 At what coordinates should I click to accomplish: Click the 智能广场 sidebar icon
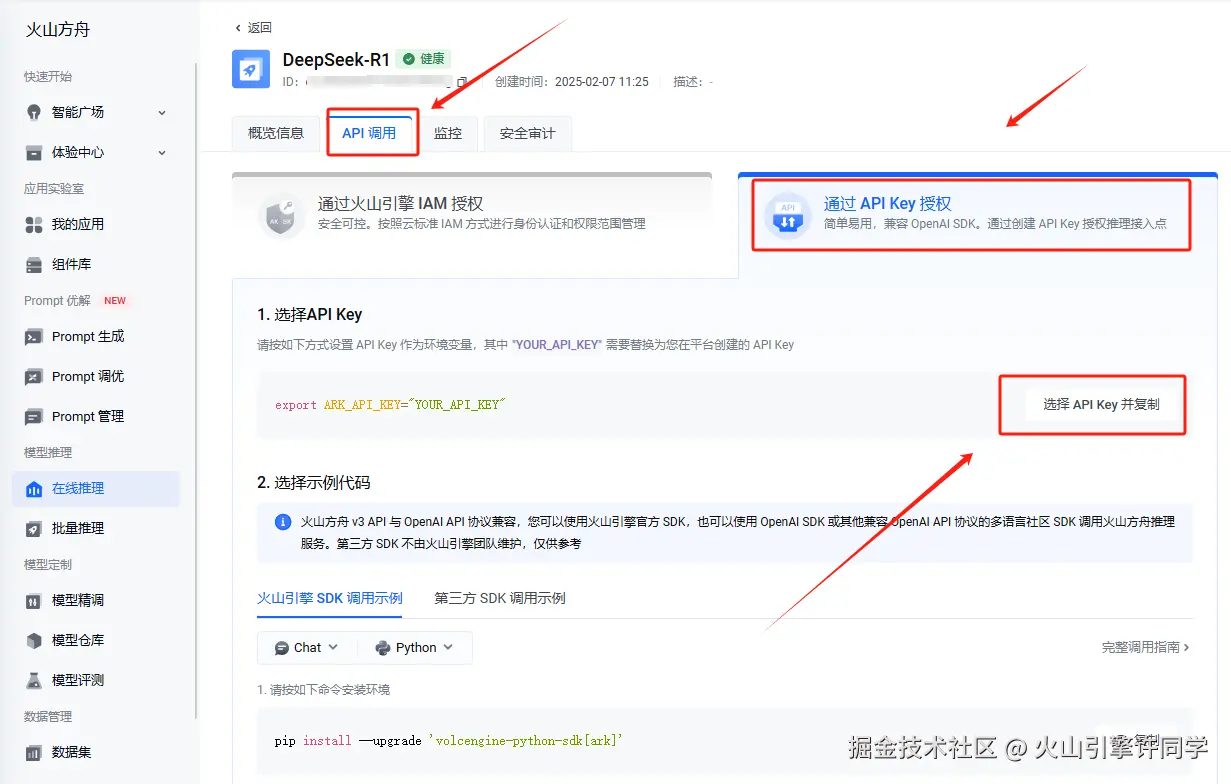[34, 112]
